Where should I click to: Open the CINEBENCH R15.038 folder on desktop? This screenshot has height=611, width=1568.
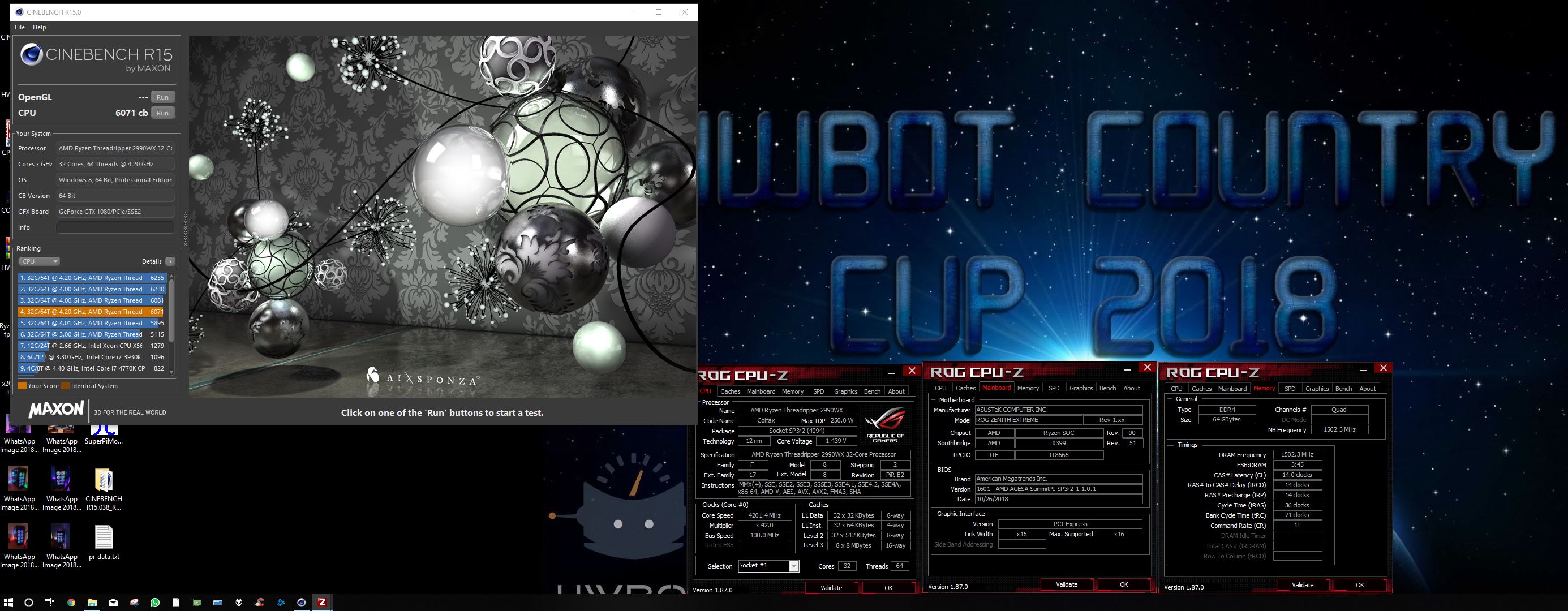pyautogui.click(x=104, y=489)
